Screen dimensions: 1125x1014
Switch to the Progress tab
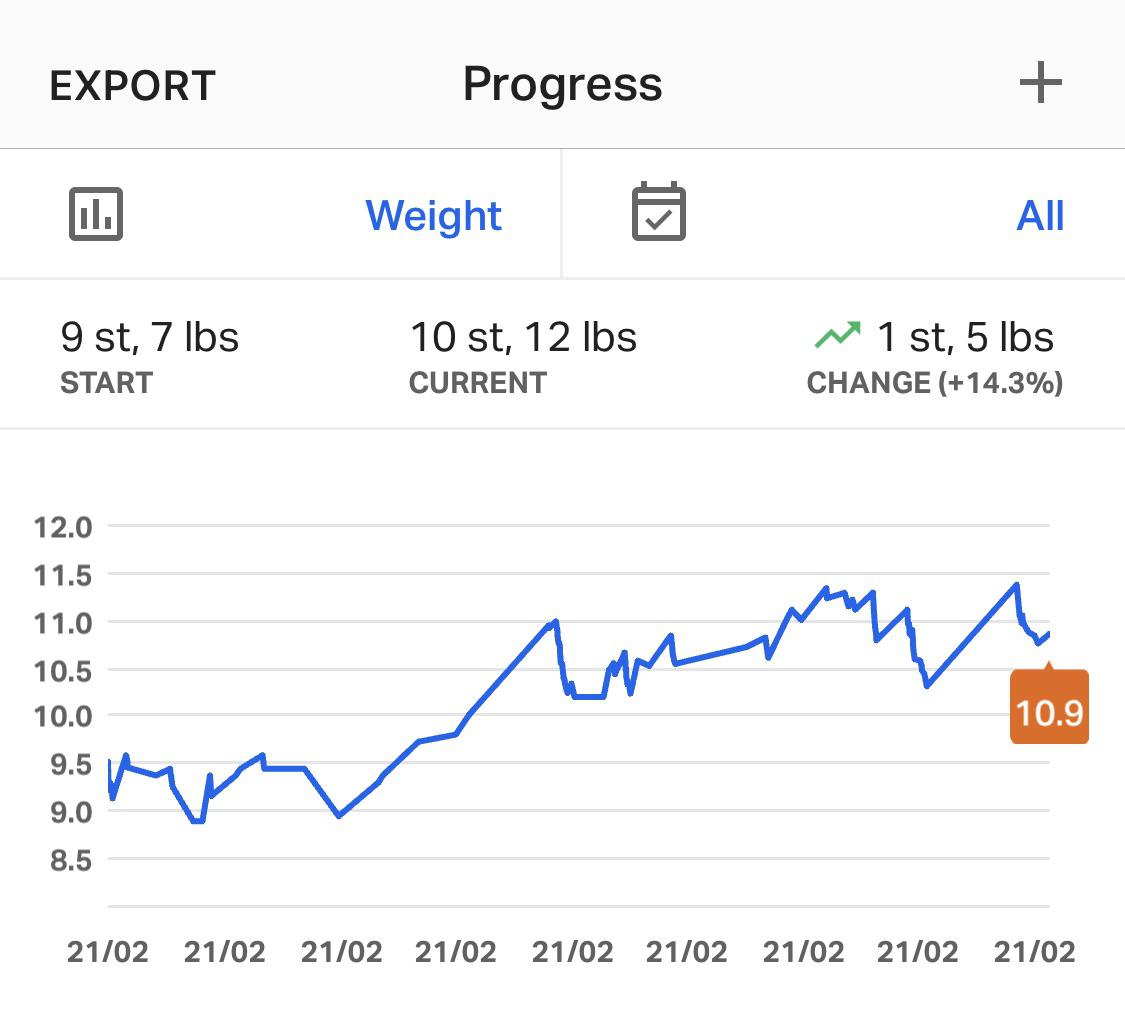click(562, 83)
